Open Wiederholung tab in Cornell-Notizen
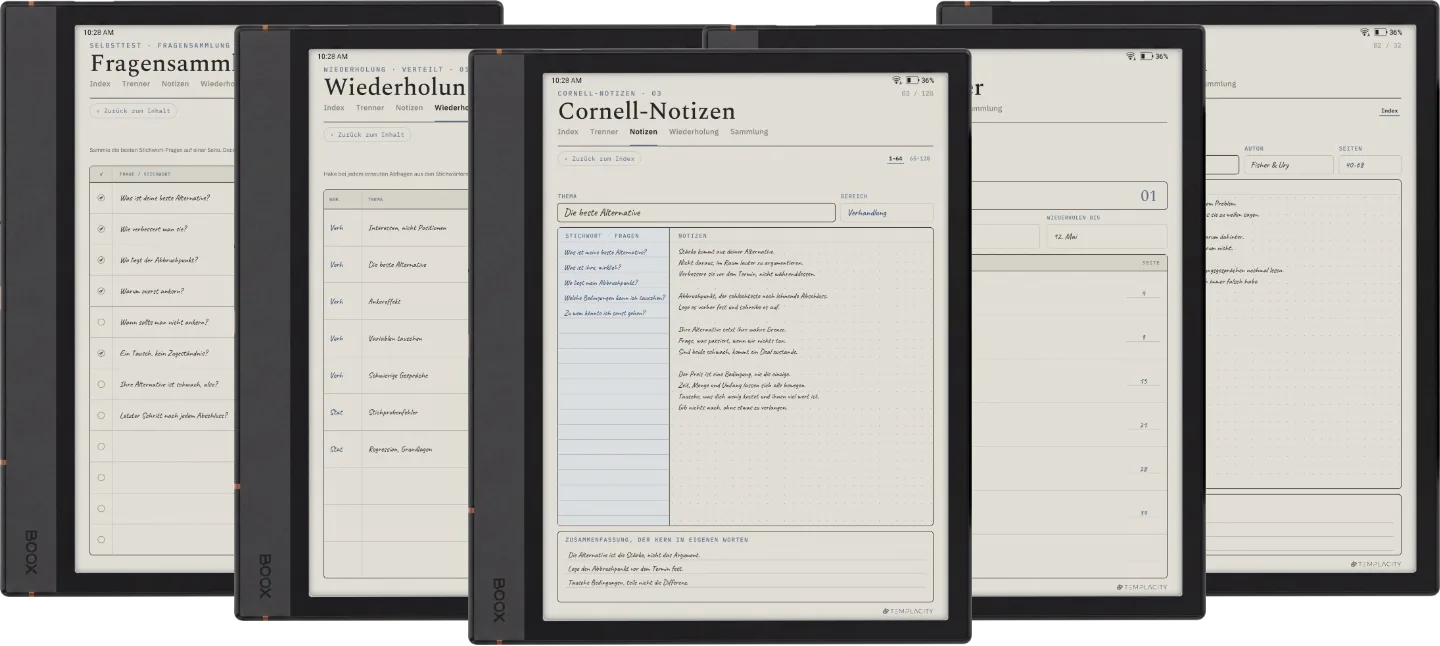 694,132
